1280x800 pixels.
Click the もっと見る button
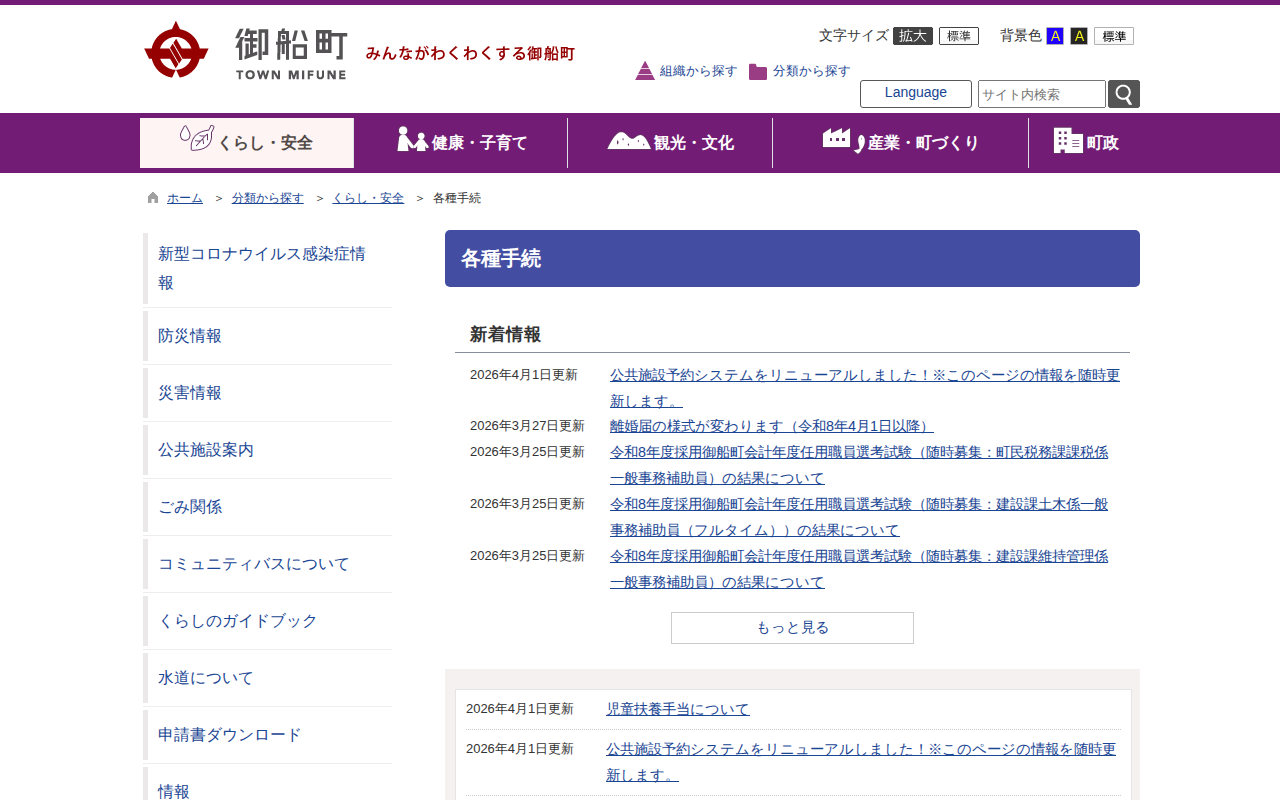[792, 628]
